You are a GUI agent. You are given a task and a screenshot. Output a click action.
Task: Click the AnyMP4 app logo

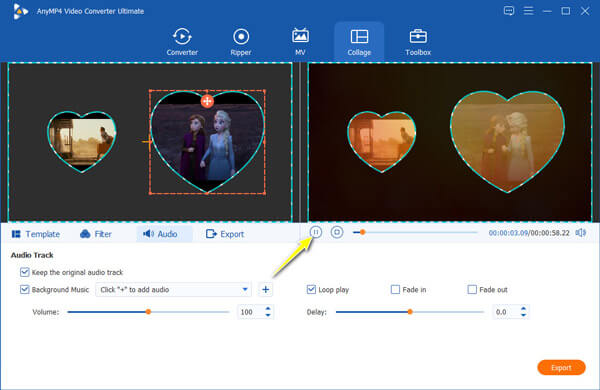20,11
